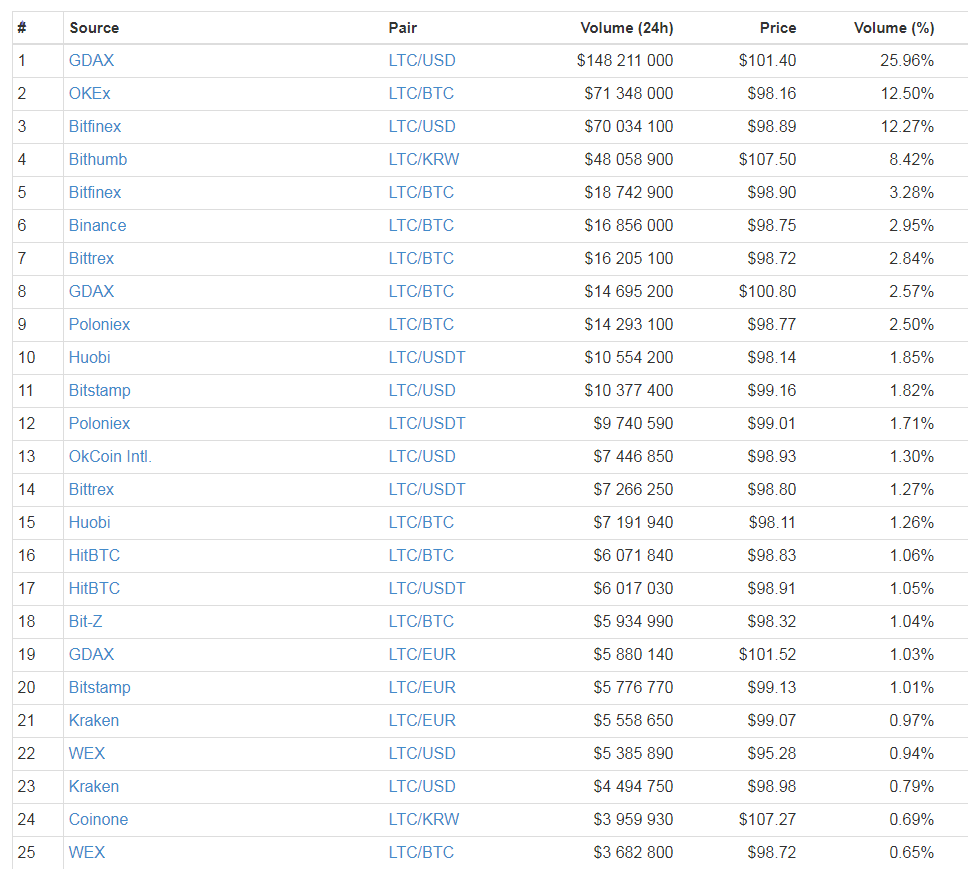Open the Bithumb source link
The height and width of the screenshot is (869, 968).
pos(98,159)
